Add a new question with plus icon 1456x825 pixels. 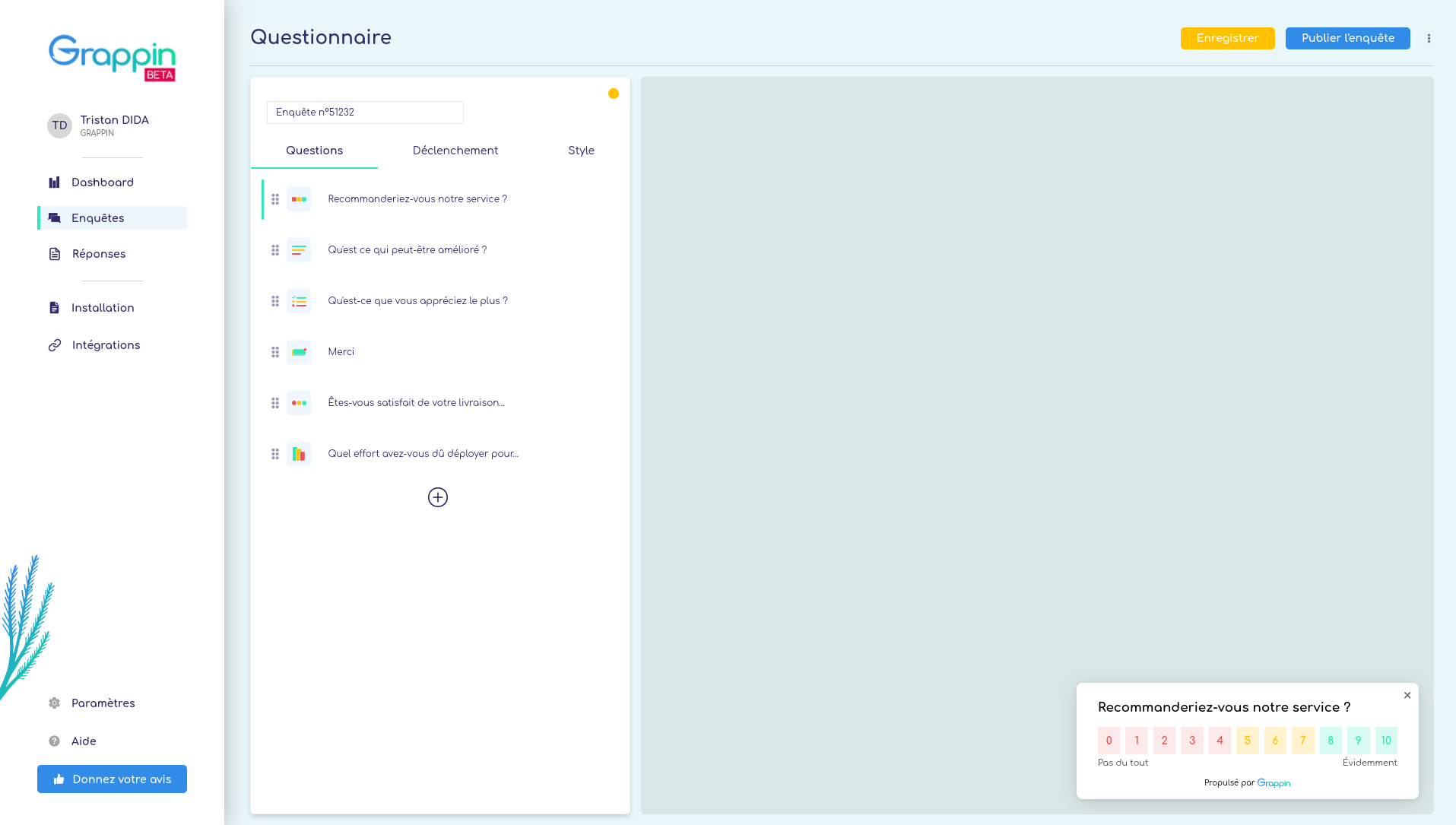point(438,497)
